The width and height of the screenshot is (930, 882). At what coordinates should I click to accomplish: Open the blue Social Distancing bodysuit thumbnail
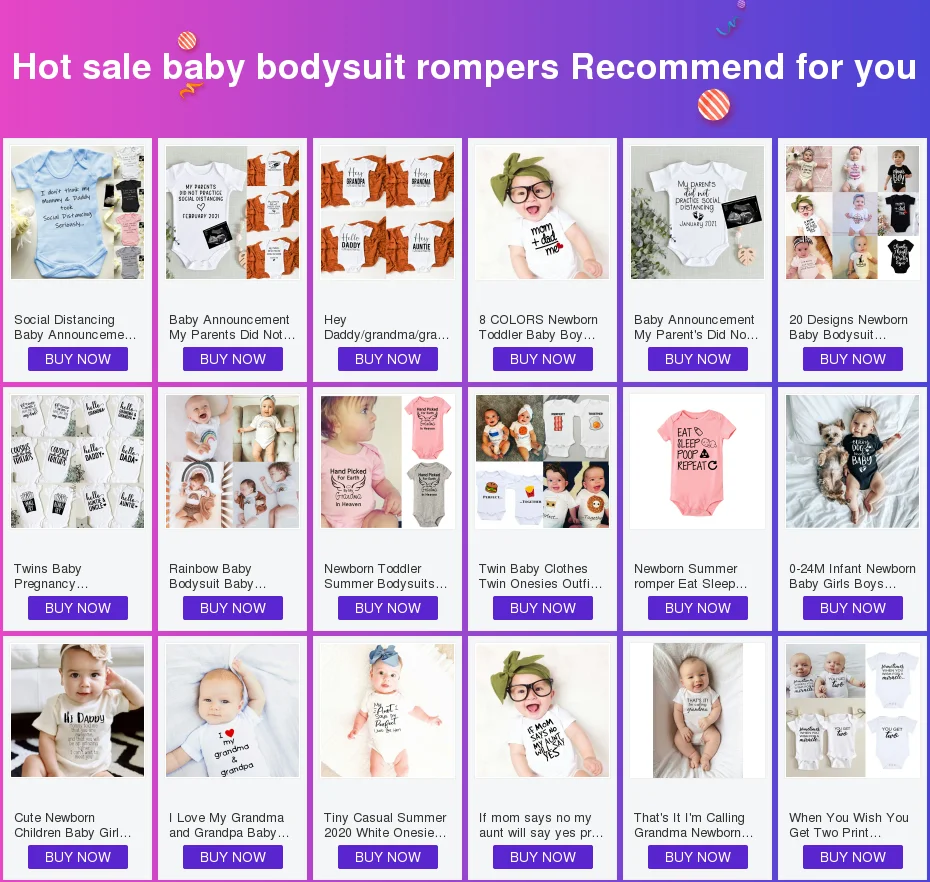click(78, 212)
